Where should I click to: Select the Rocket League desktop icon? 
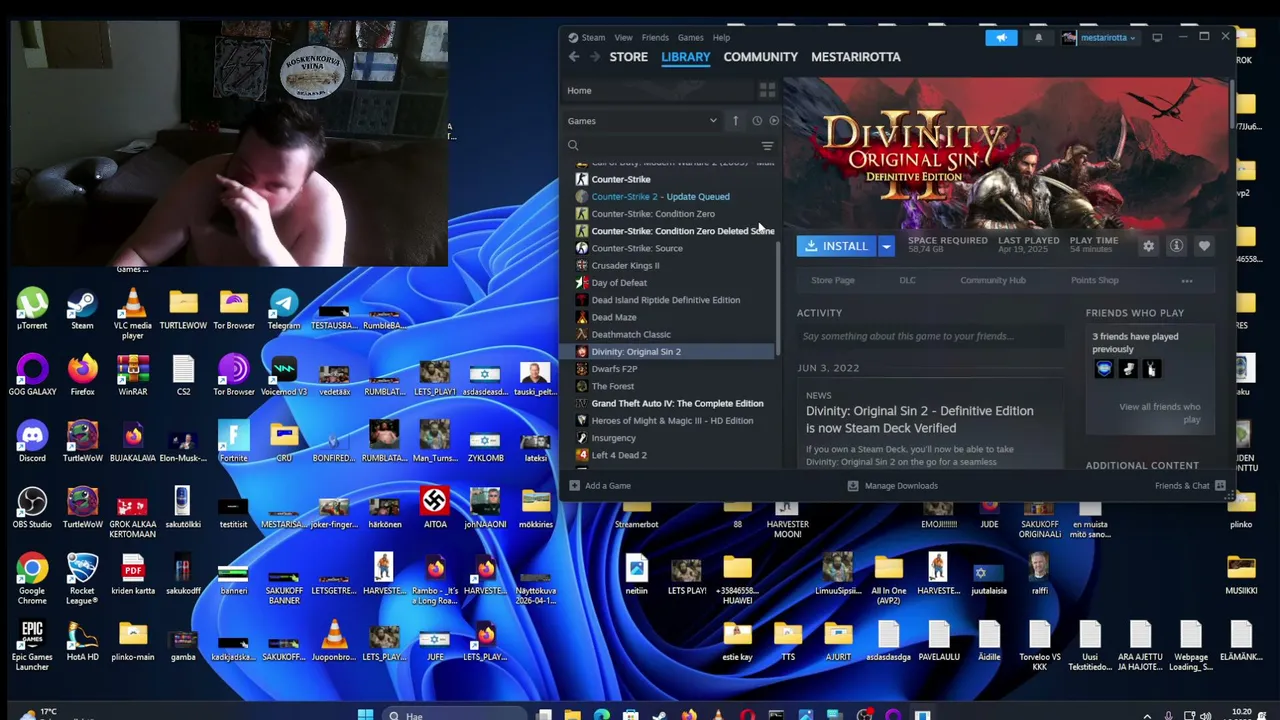pyautogui.click(x=82, y=579)
